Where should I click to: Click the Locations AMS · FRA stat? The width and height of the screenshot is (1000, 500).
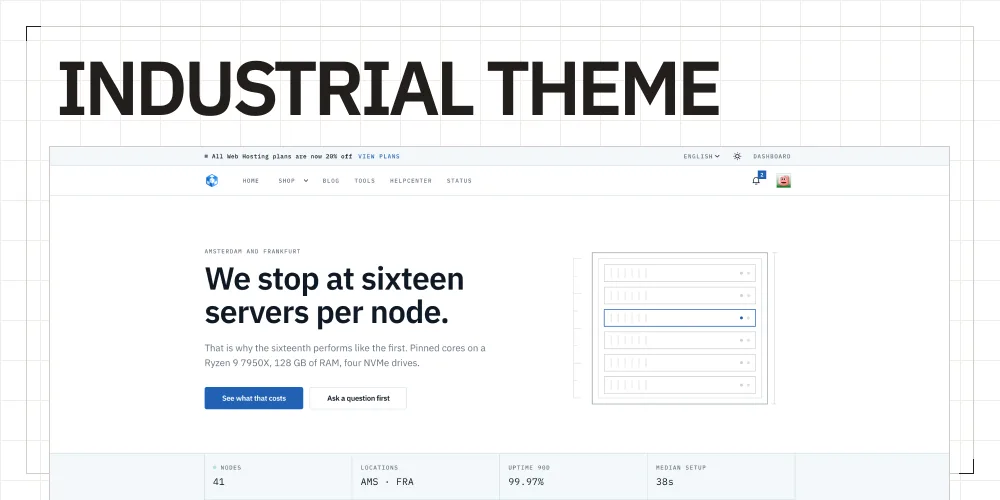(425, 475)
